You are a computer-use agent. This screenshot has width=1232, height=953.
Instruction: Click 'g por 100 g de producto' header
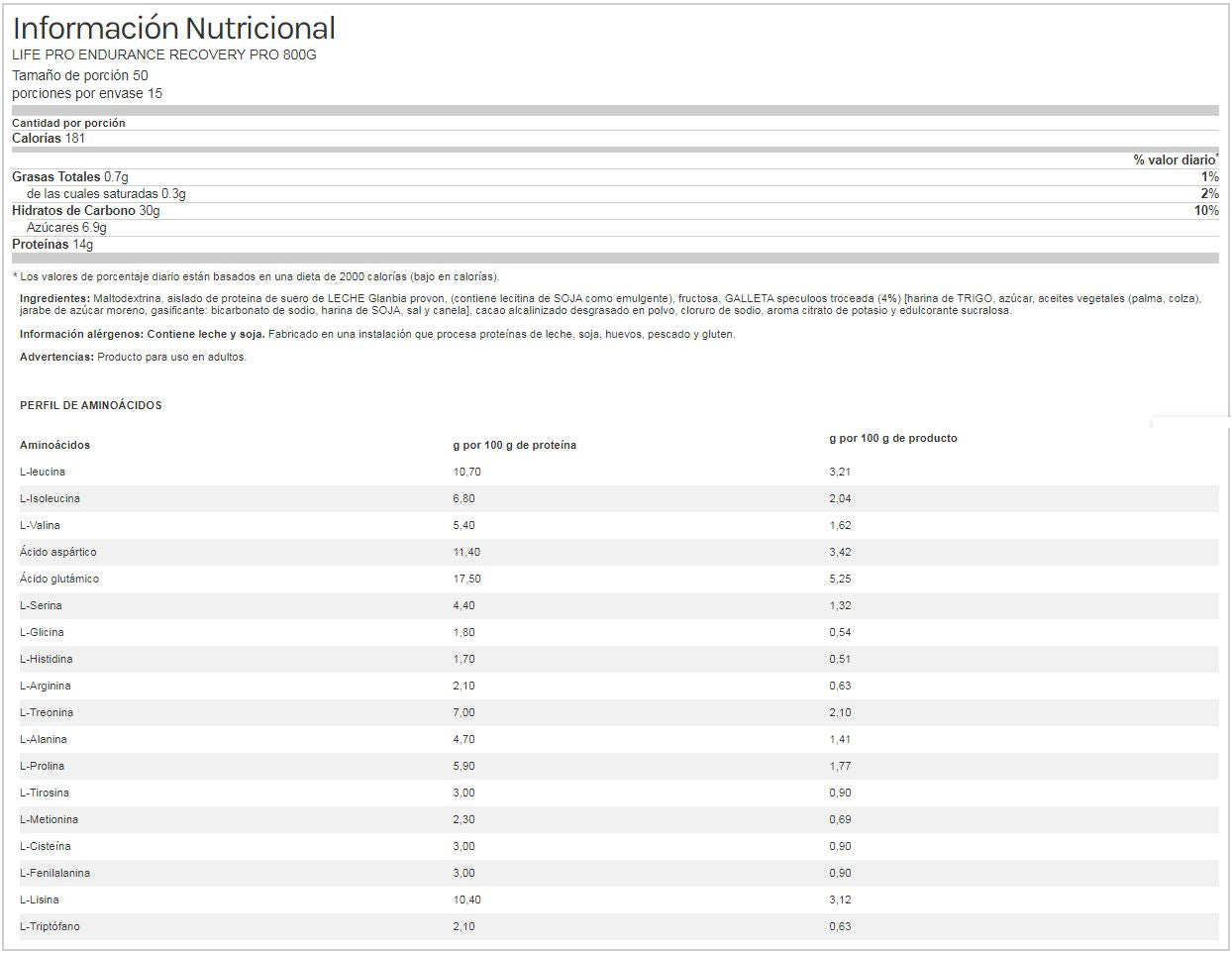tap(893, 438)
